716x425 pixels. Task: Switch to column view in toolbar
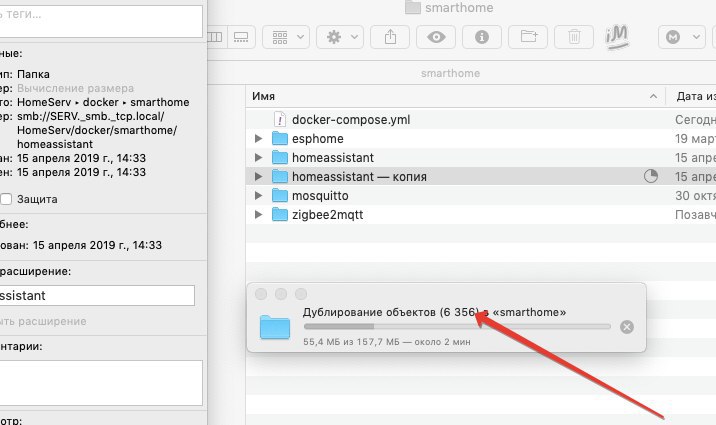(216, 37)
